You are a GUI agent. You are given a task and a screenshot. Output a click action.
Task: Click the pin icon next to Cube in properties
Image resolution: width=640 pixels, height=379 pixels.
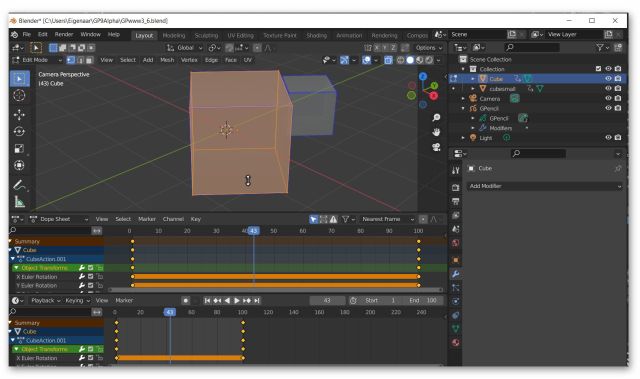[618, 168]
